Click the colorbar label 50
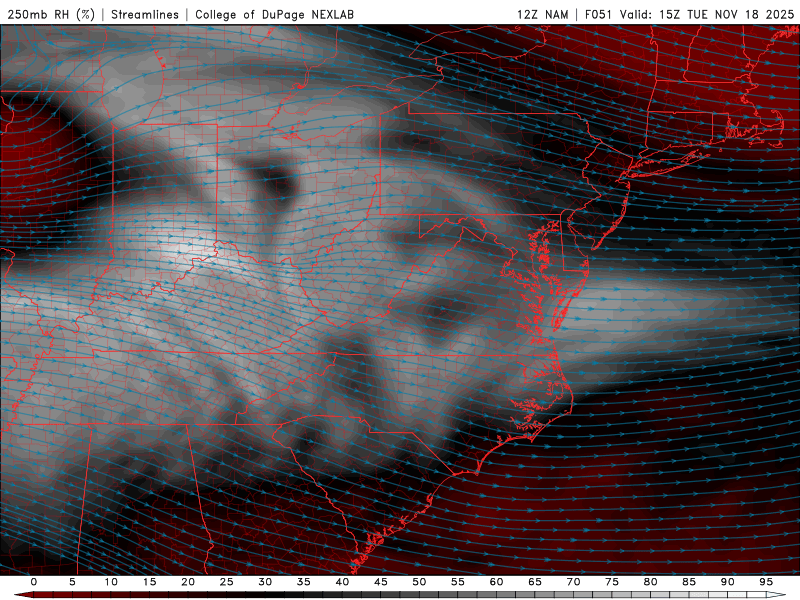This screenshot has width=800, height=600. point(419,582)
